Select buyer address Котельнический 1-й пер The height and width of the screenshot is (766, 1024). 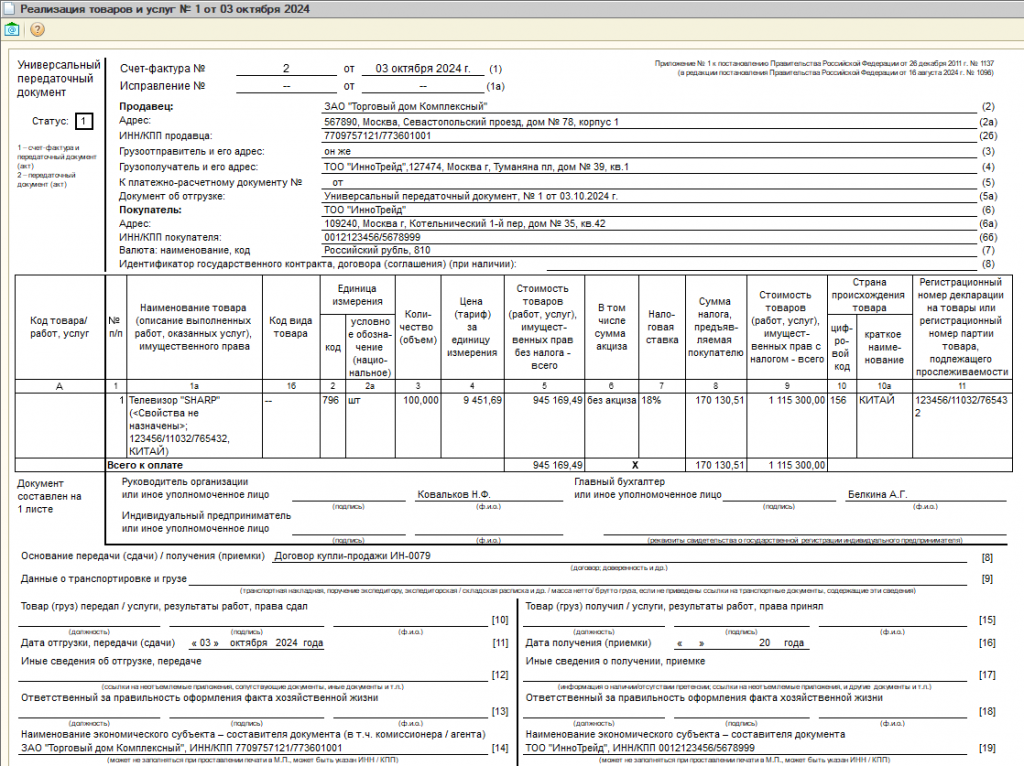point(464,224)
